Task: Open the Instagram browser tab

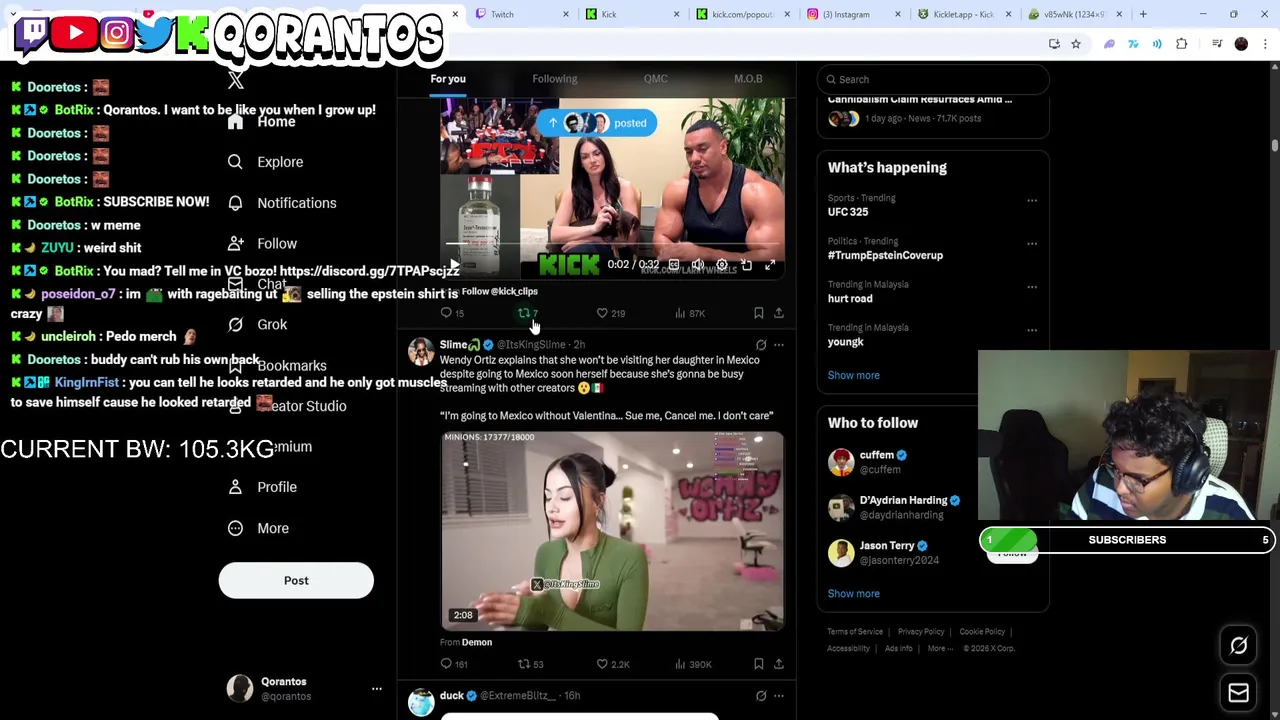Action: (x=853, y=14)
